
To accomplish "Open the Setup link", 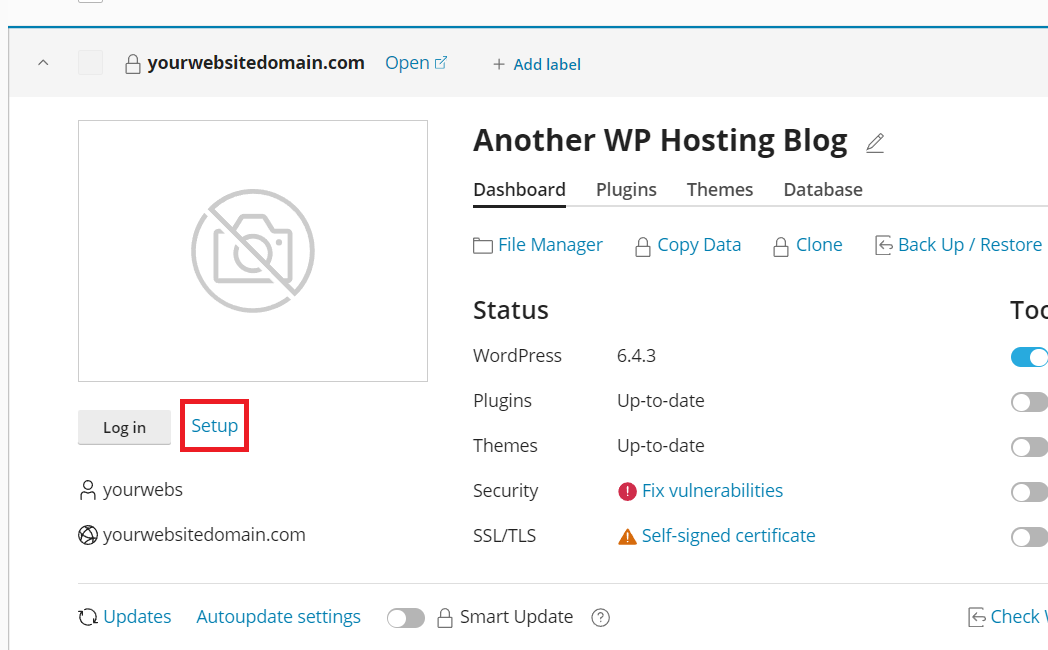I will point(215,426).
